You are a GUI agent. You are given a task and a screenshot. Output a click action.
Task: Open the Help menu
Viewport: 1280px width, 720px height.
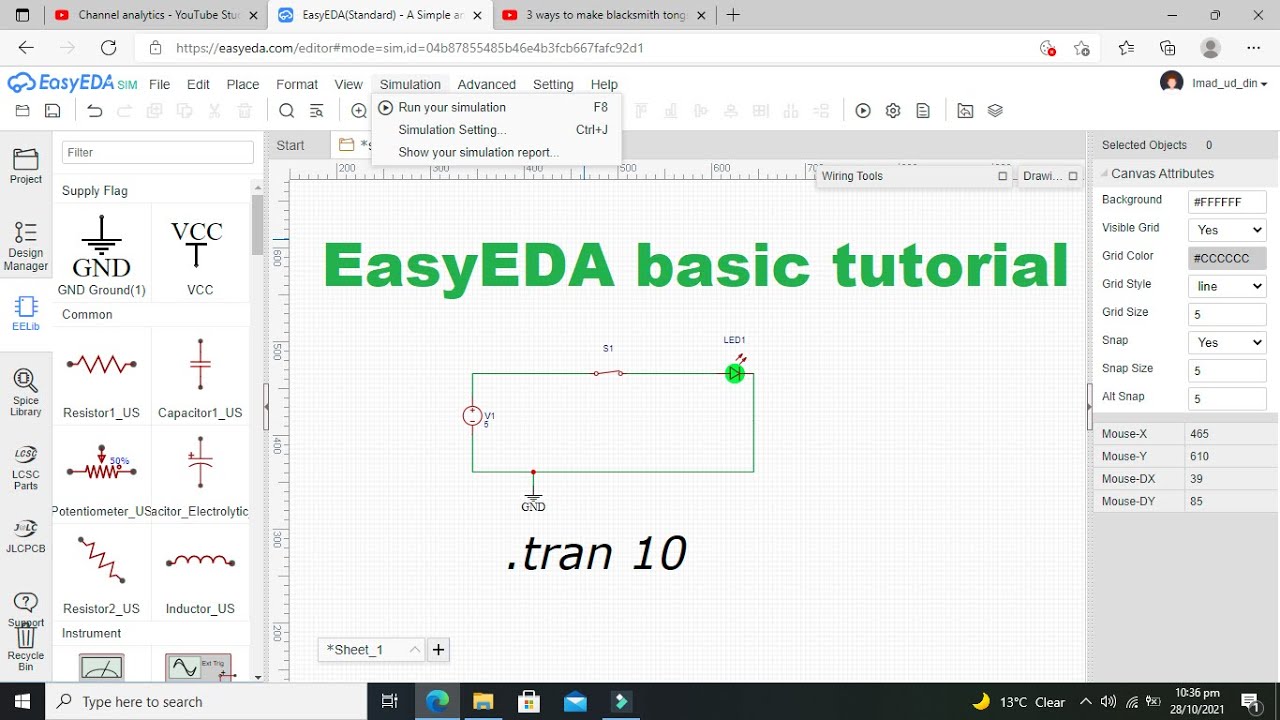(604, 84)
